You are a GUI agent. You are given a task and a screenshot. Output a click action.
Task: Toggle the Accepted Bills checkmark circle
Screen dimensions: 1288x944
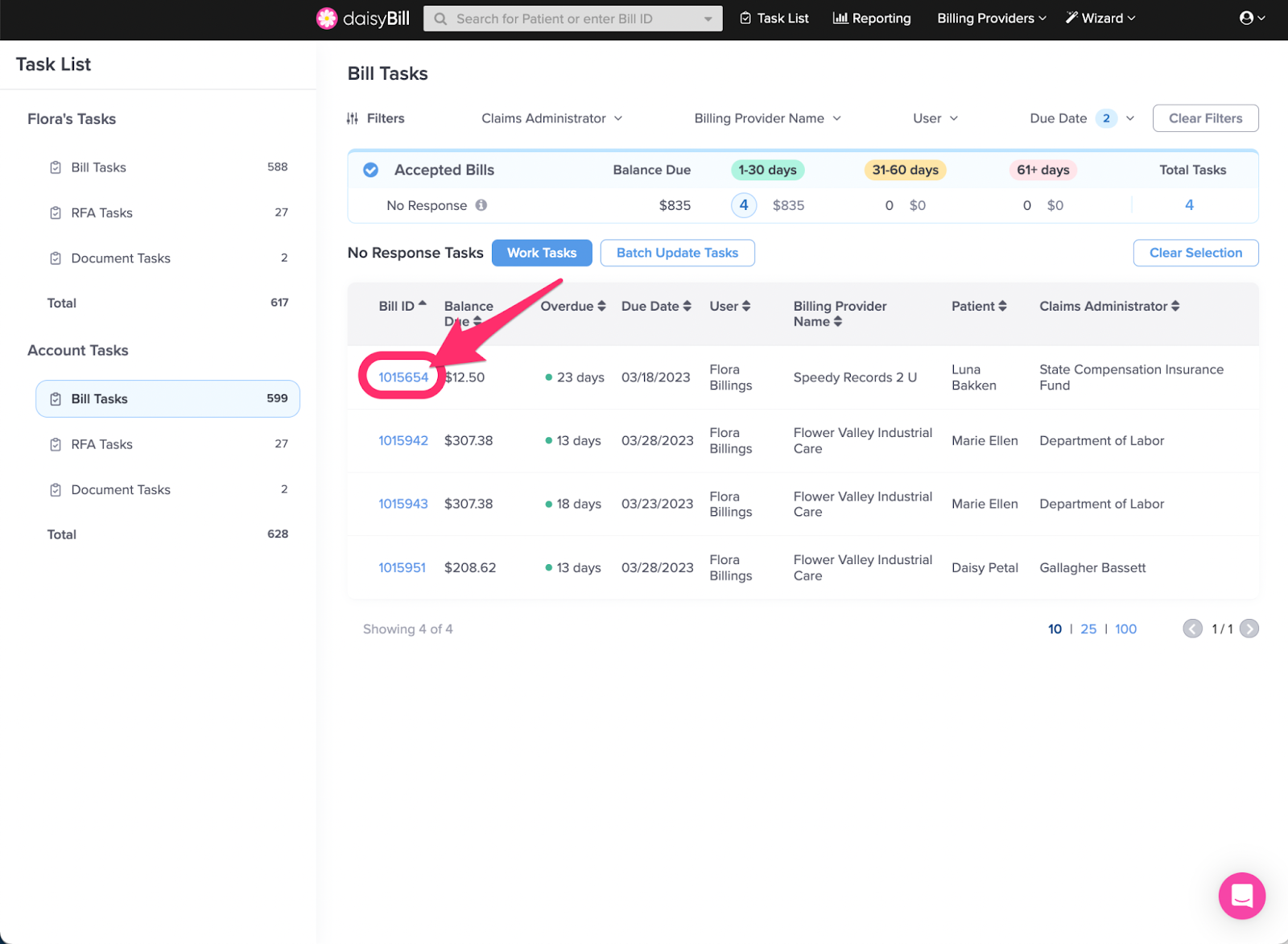click(370, 170)
